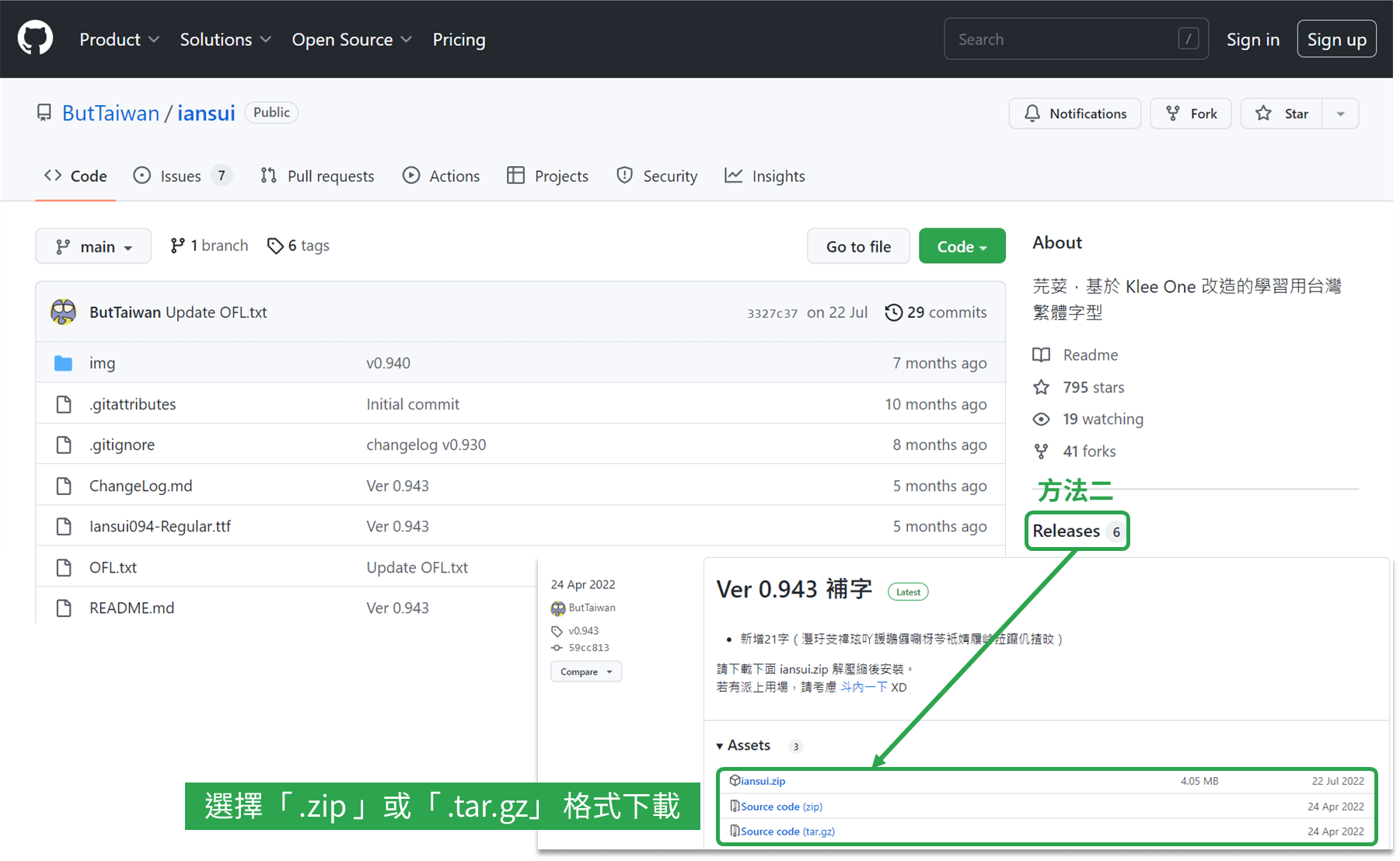
Task: Open the Product dropdown menu
Action: click(x=119, y=39)
